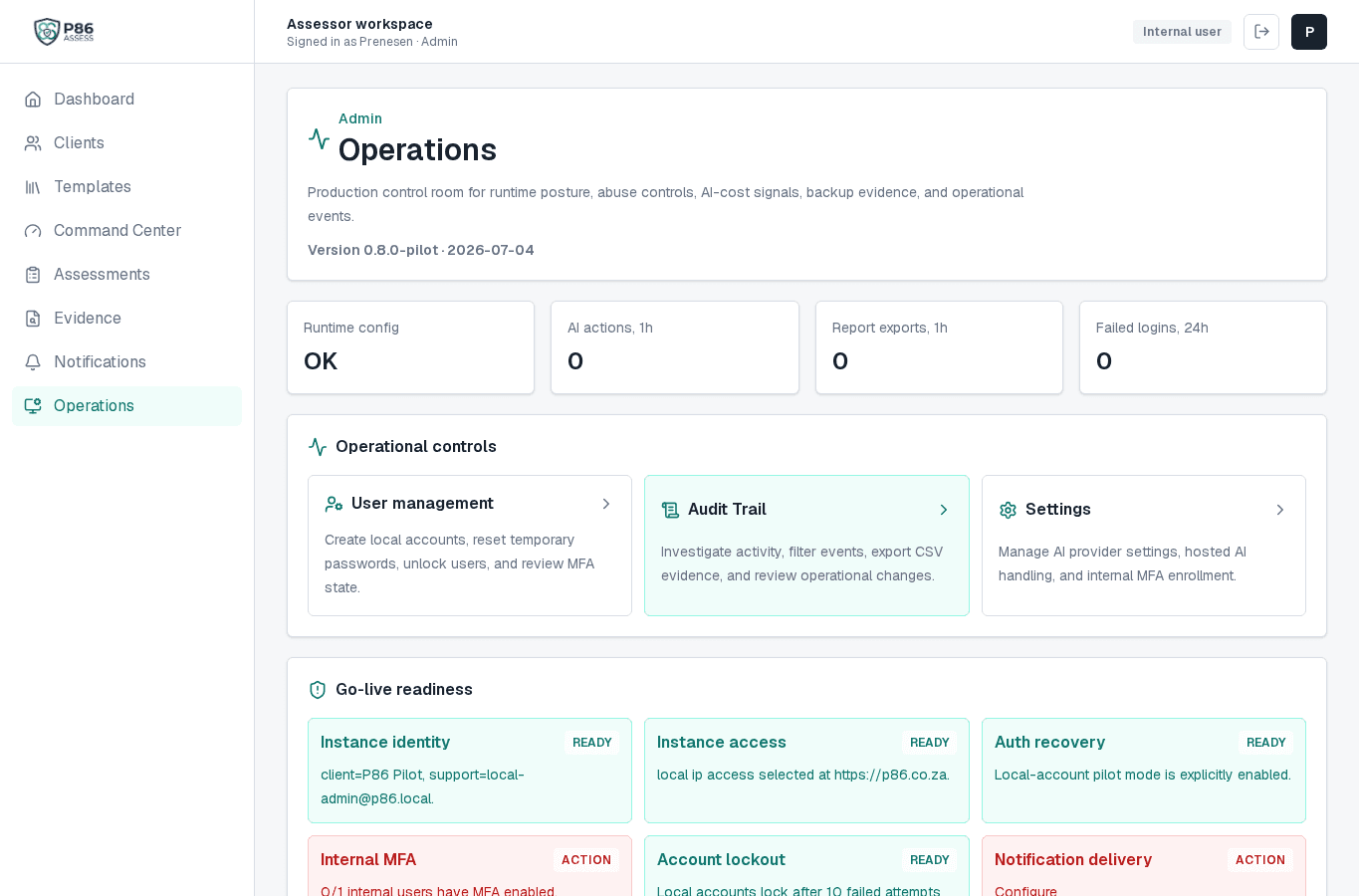
Task: Click the sign out icon button
Action: pos(1261,32)
